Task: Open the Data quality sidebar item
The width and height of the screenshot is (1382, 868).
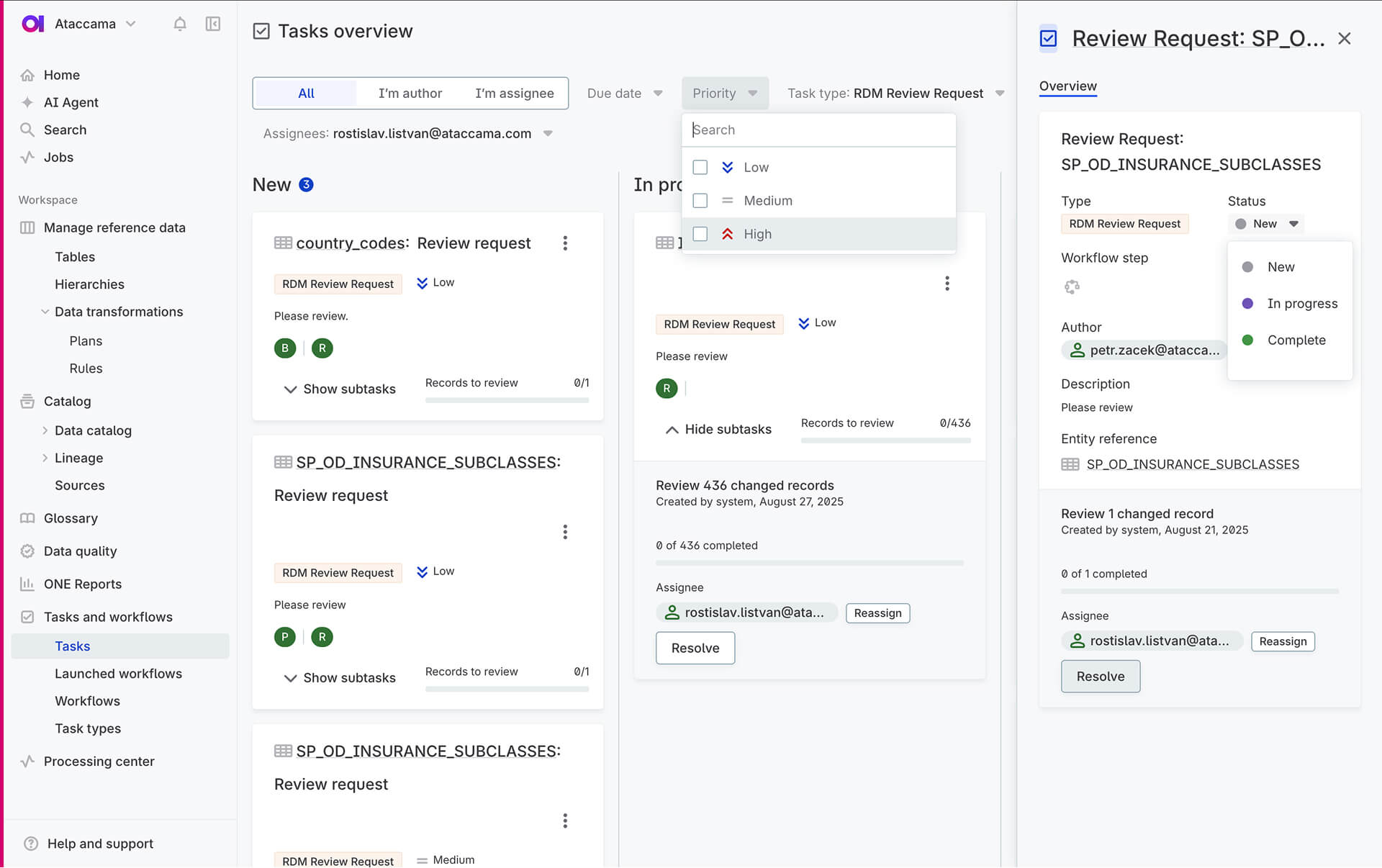Action: tap(80, 551)
